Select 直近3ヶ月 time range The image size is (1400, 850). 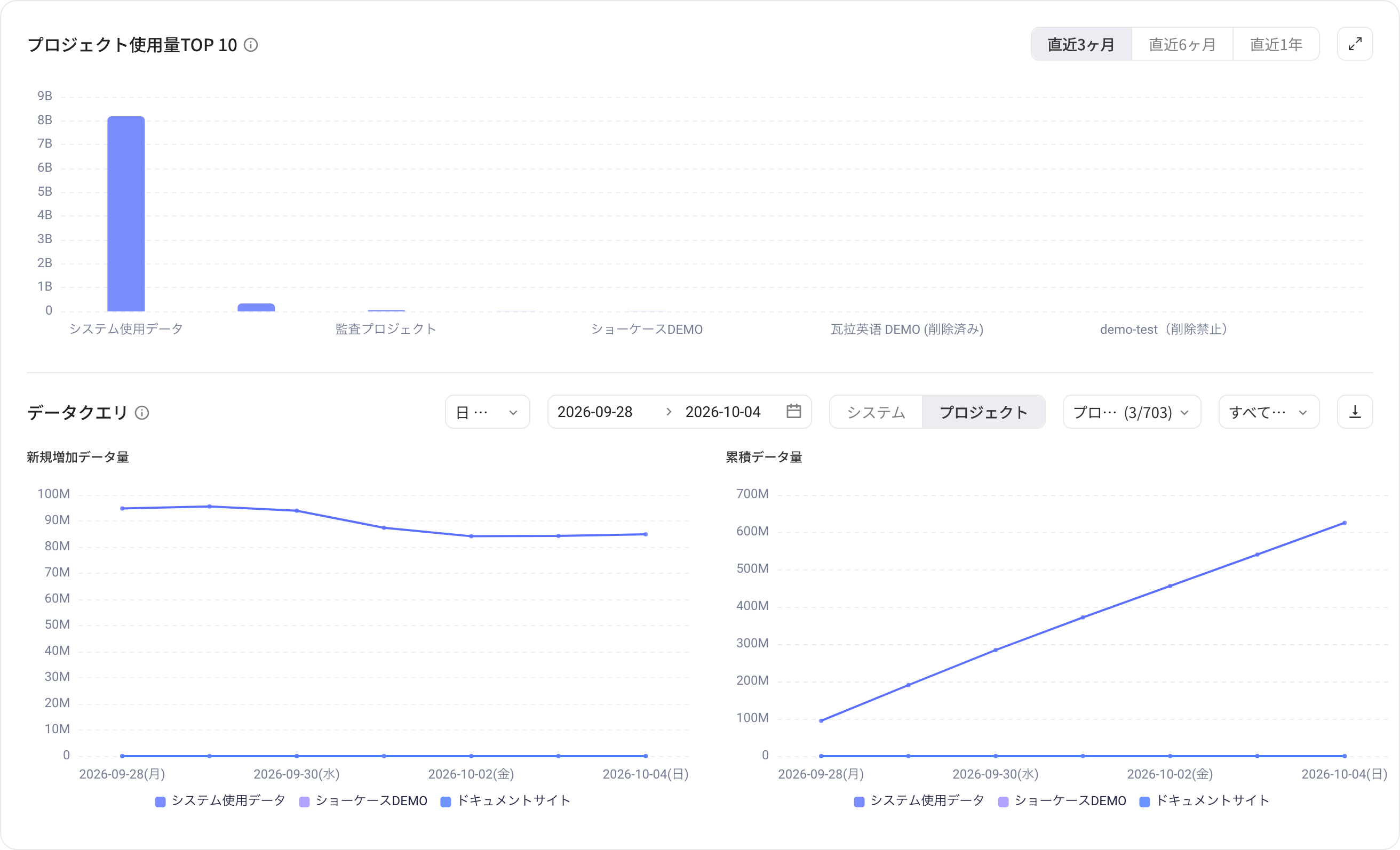[1081, 44]
